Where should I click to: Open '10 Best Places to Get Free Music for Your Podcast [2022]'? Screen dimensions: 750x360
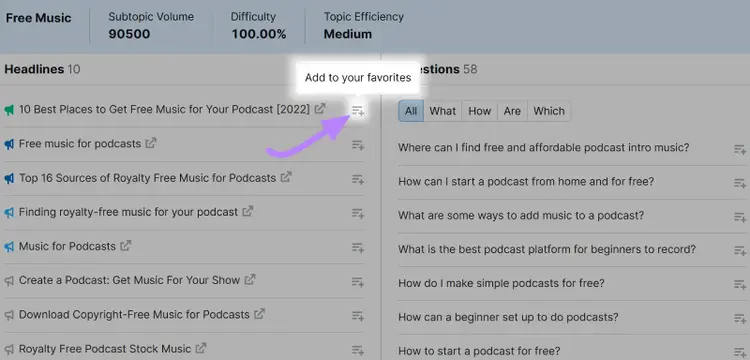coord(165,109)
